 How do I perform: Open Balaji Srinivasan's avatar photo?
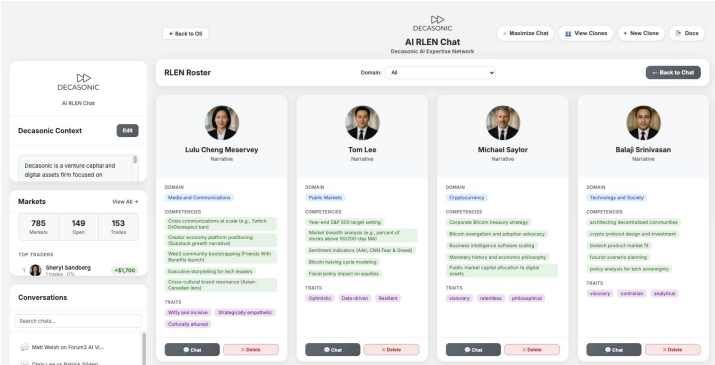[643, 123]
